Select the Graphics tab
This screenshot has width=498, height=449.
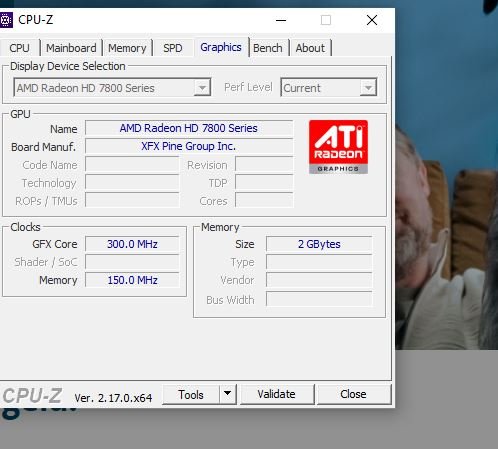[x=221, y=47]
